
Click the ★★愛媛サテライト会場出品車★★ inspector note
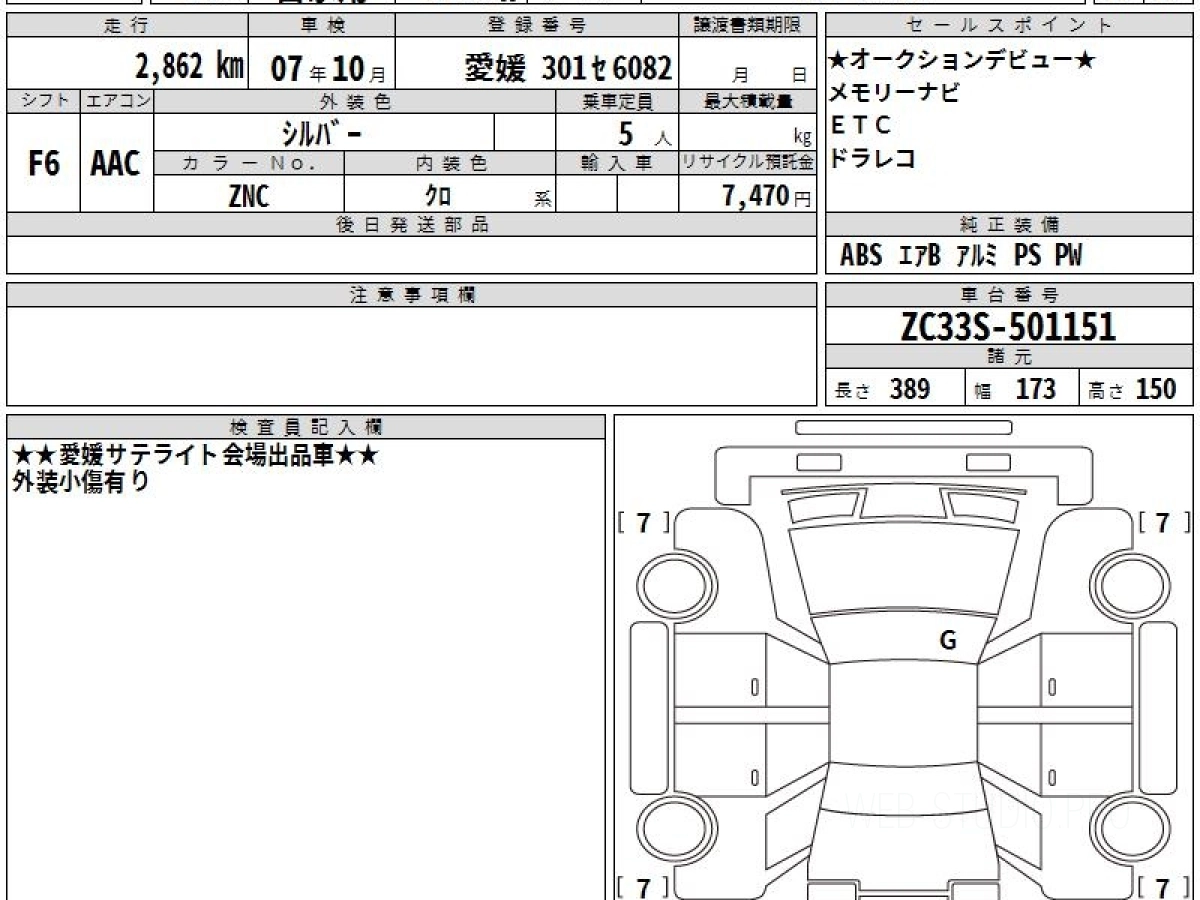click(194, 455)
